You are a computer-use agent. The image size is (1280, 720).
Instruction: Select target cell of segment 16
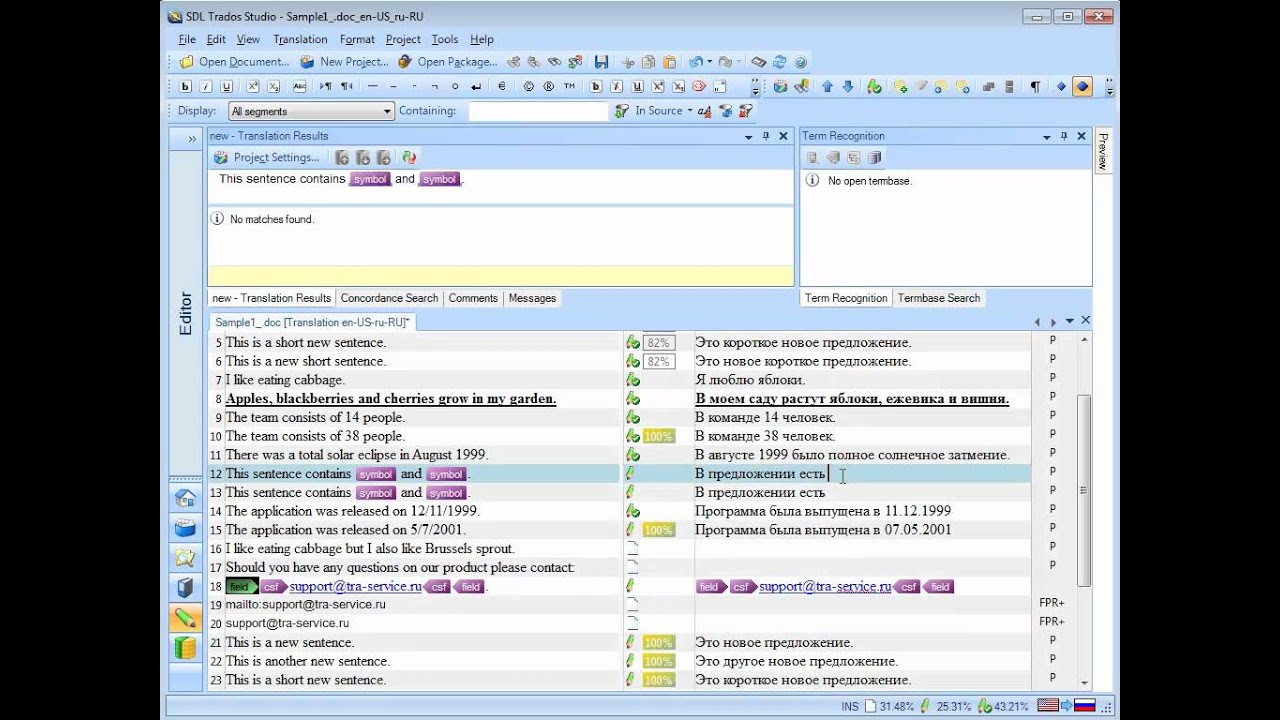[x=862, y=548]
